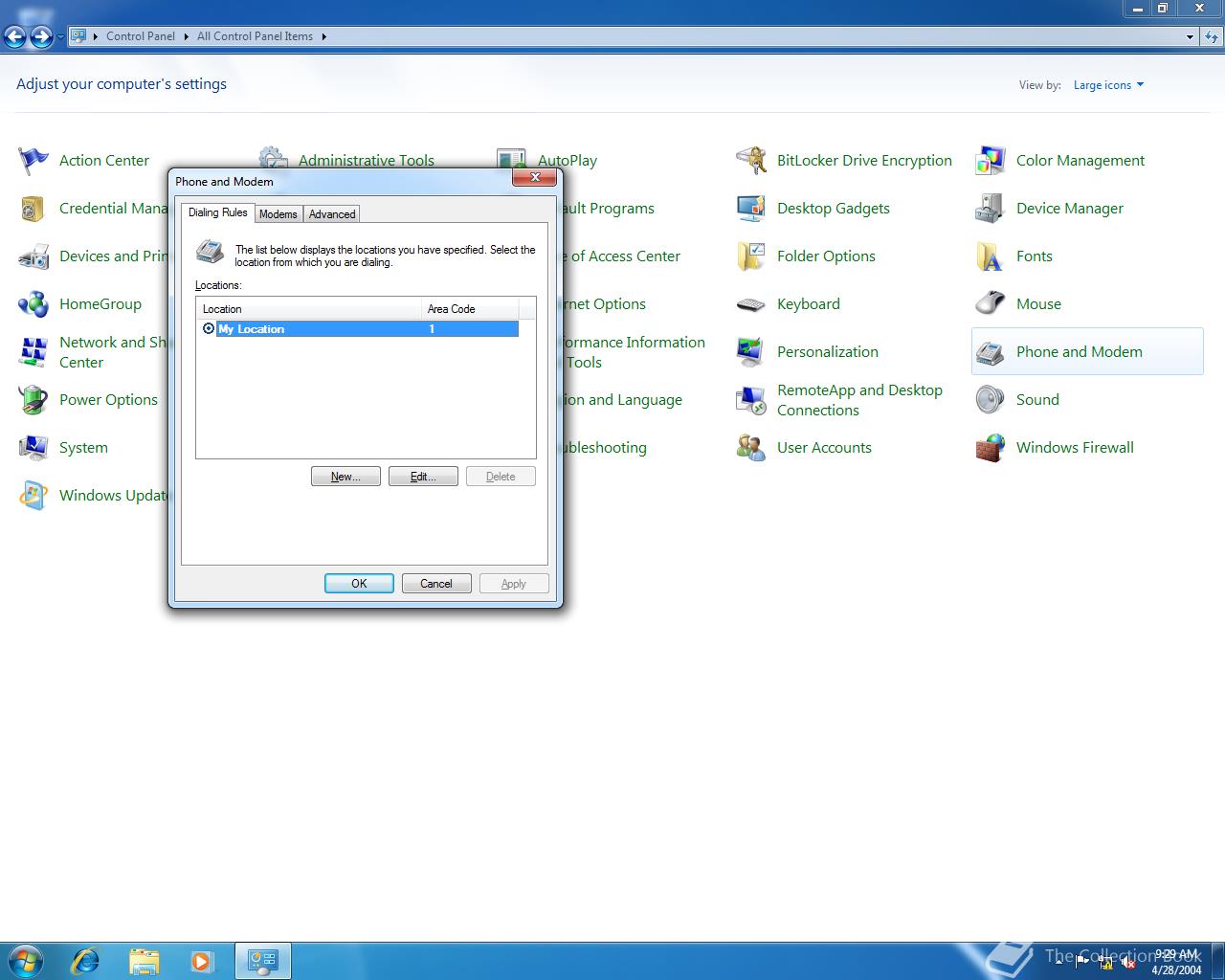The image size is (1225, 980).
Task: Open Network and Sharing Center icon
Action: pyautogui.click(x=33, y=352)
